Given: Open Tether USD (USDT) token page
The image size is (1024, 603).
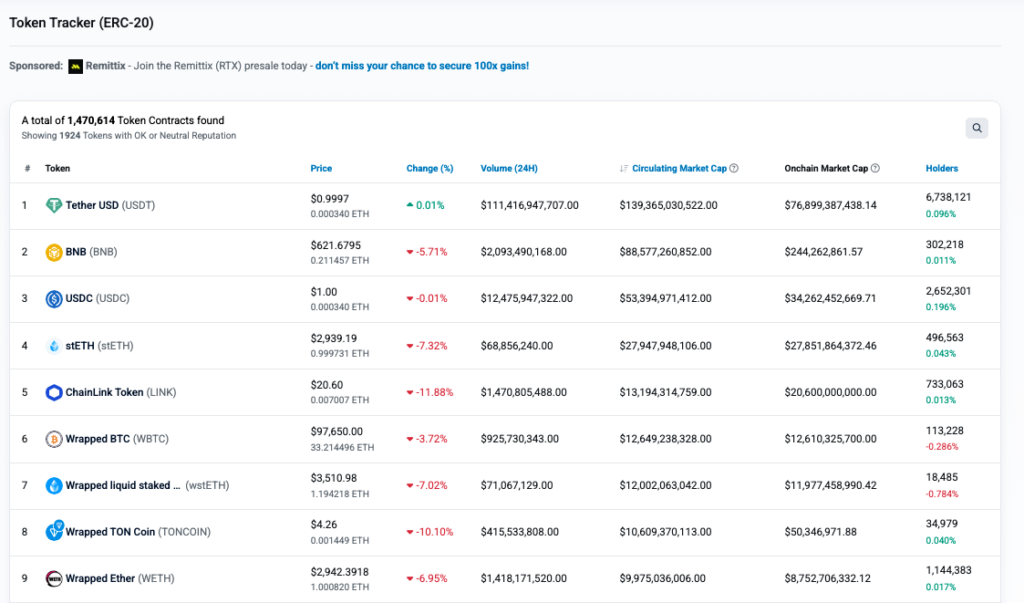Looking at the screenshot, I should pos(110,205).
